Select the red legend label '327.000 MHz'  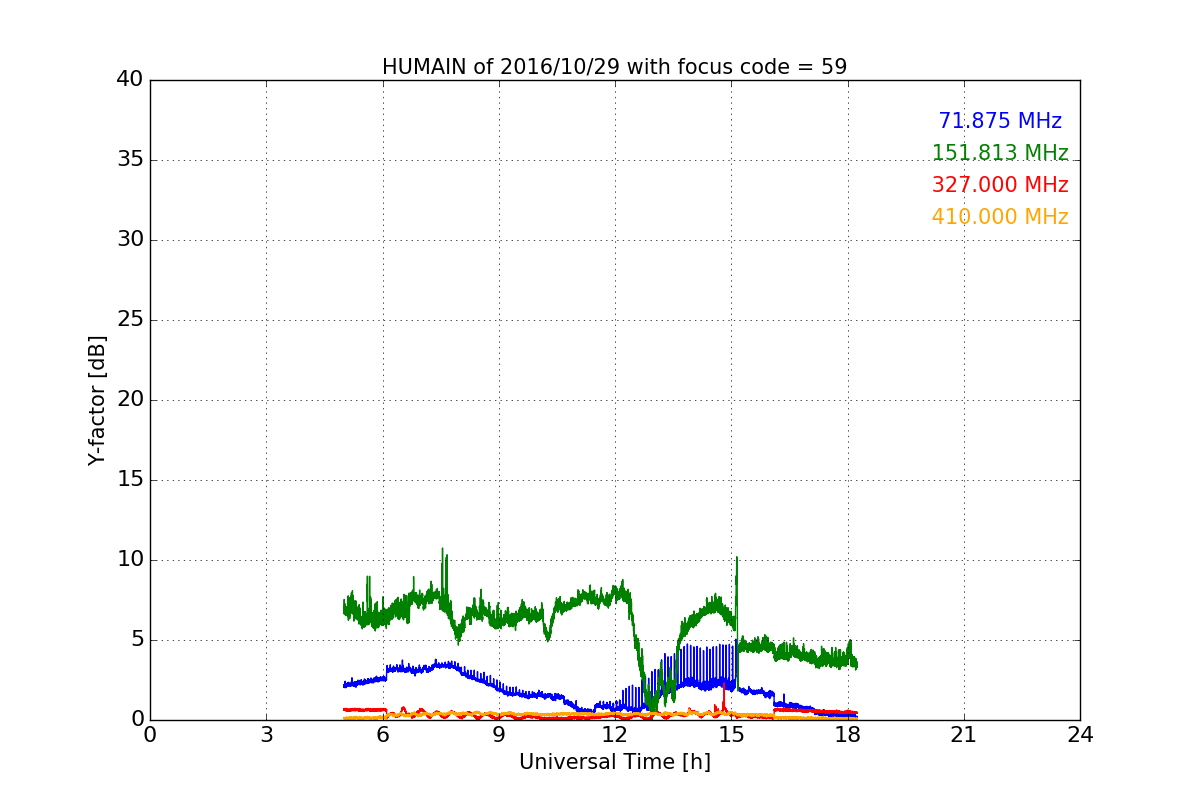(1000, 185)
